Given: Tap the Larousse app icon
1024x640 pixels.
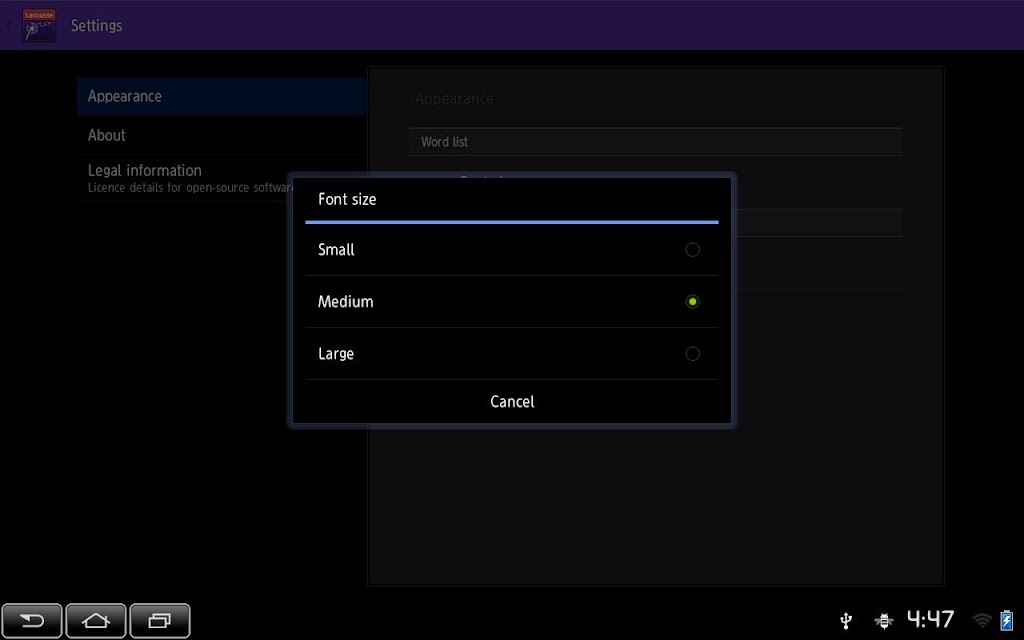Looking at the screenshot, I should [39, 25].
